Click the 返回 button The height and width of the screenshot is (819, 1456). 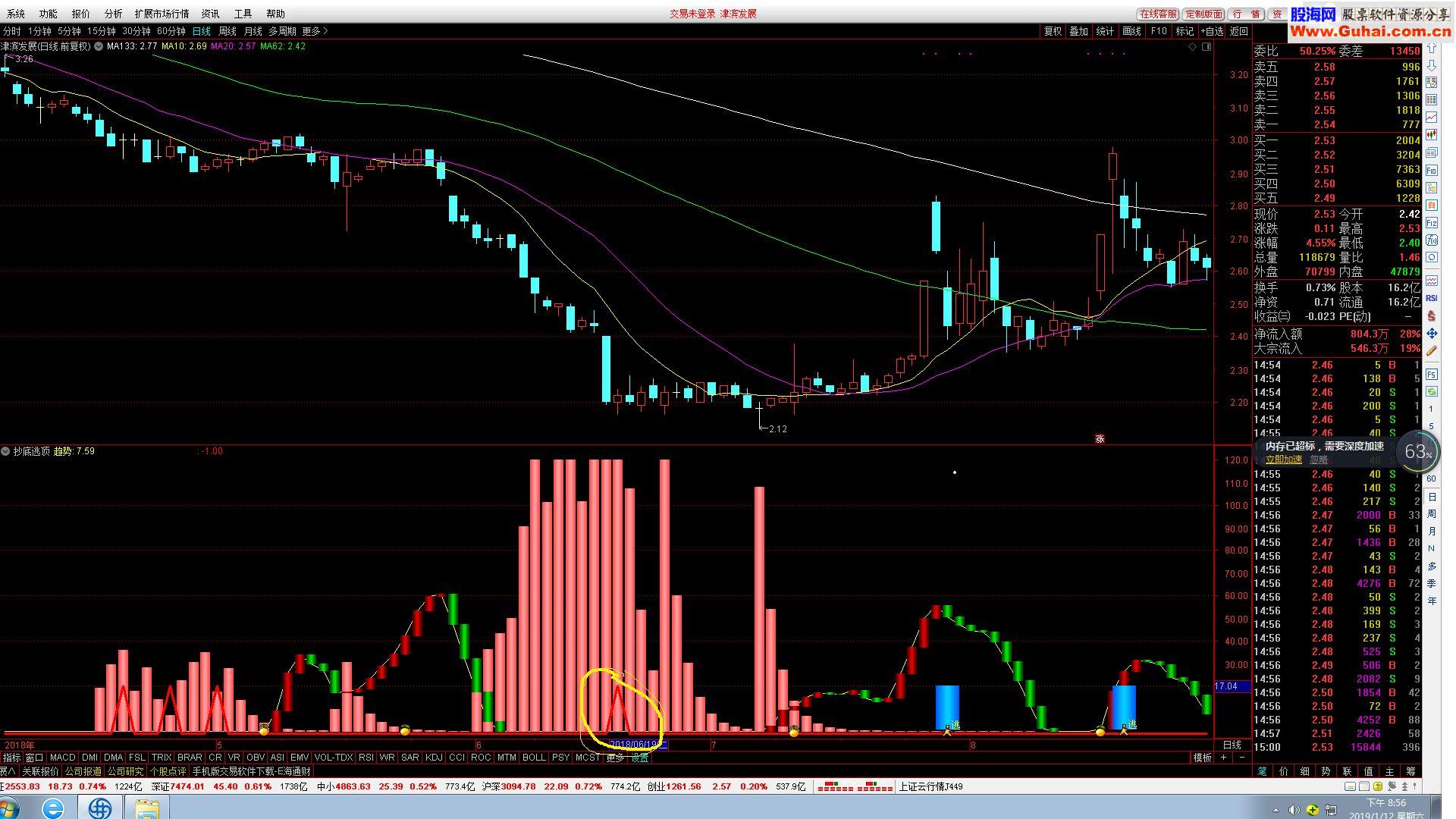tap(1238, 31)
